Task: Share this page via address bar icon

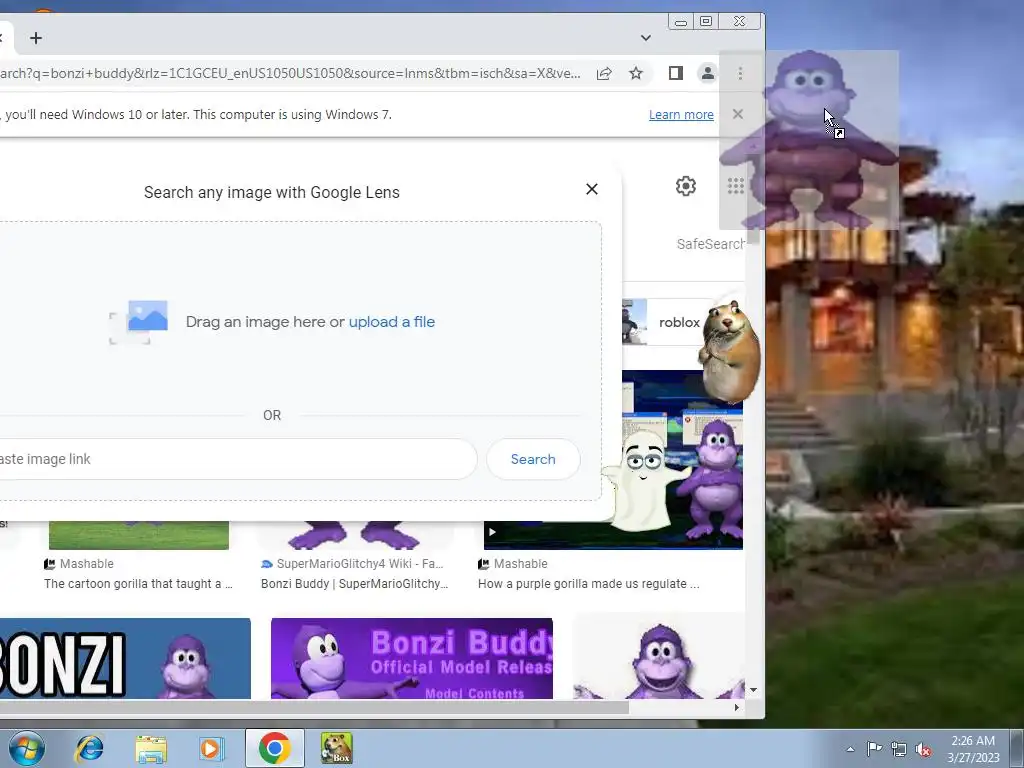Action: coord(604,73)
